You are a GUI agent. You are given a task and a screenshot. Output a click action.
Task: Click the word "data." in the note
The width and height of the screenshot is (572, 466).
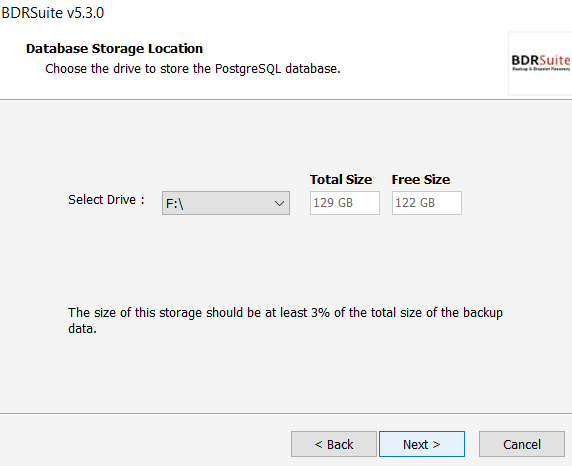pyautogui.click(x=82, y=329)
